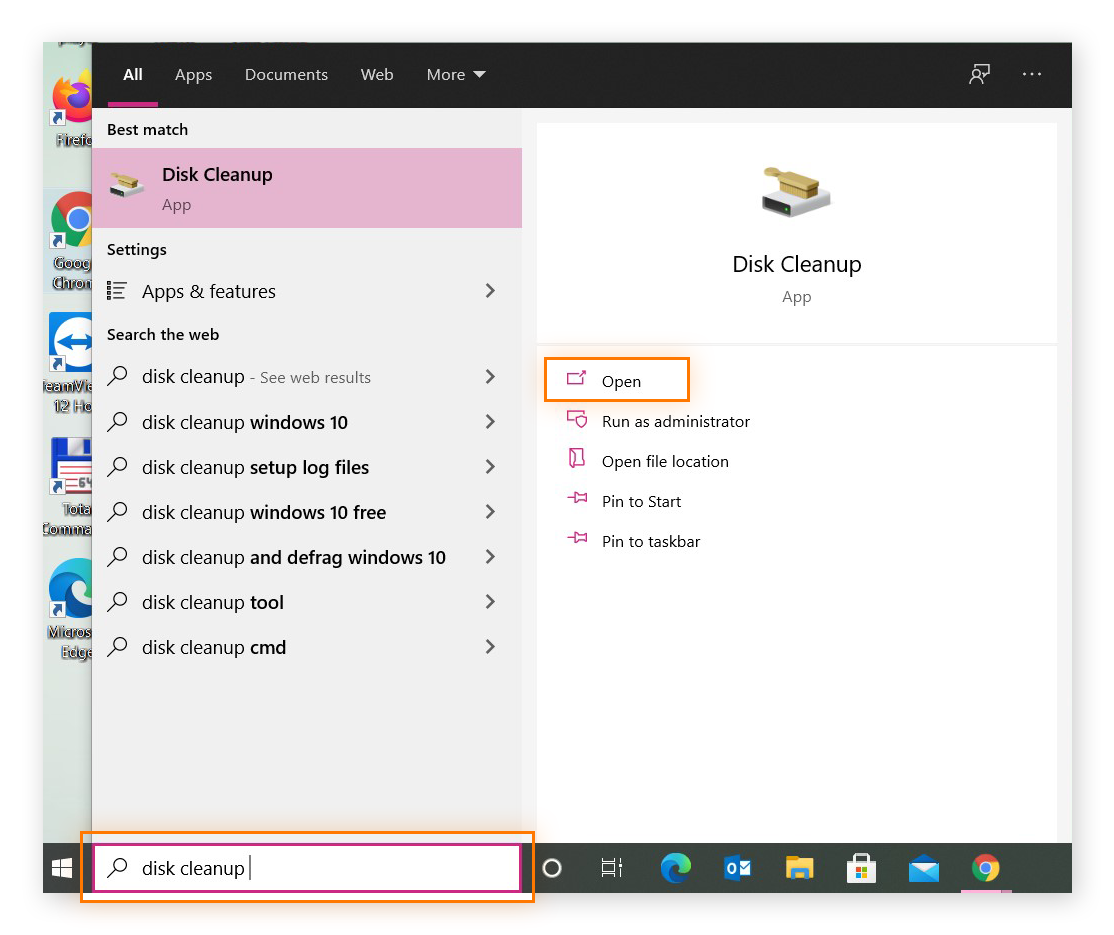Open the ellipsis options menu in search

pyautogui.click(x=1032, y=74)
